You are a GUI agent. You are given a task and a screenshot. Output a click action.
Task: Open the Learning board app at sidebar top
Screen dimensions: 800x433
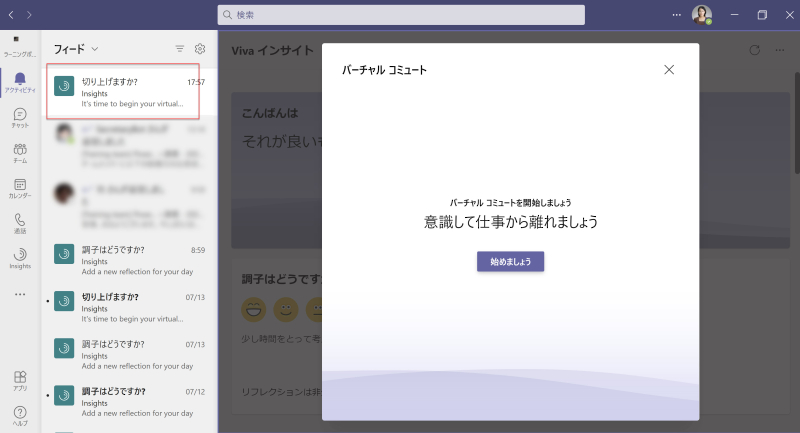point(18,46)
